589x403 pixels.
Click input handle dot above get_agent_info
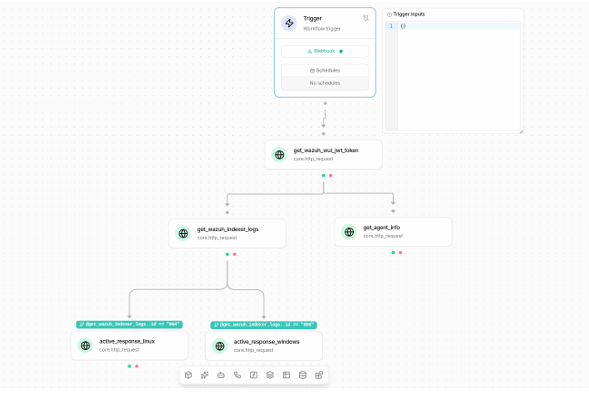pyautogui.click(x=393, y=211)
